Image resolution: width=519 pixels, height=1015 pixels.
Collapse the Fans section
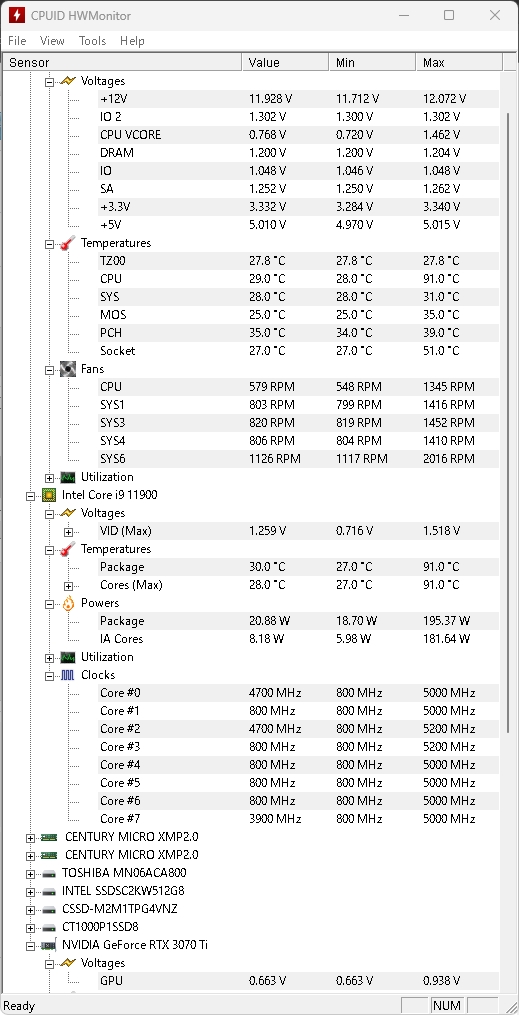pyautogui.click(x=49, y=370)
